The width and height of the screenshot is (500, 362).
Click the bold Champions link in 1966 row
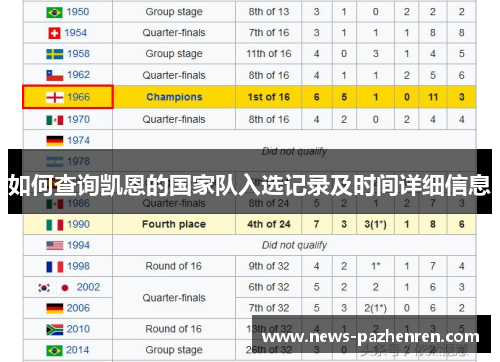click(174, 97)
